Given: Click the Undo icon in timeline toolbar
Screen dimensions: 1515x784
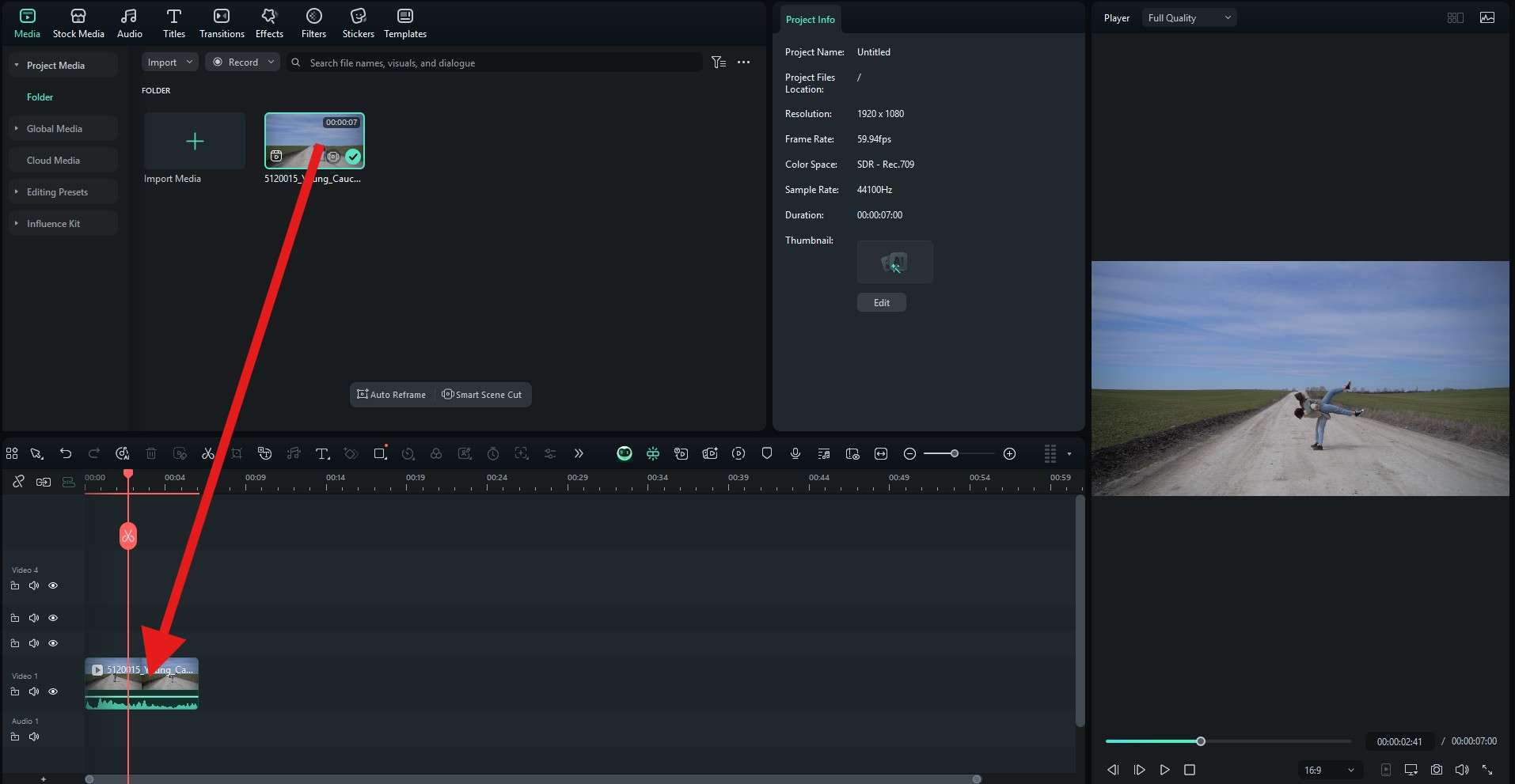Looking at the screenshot, I should coord(66,453).
